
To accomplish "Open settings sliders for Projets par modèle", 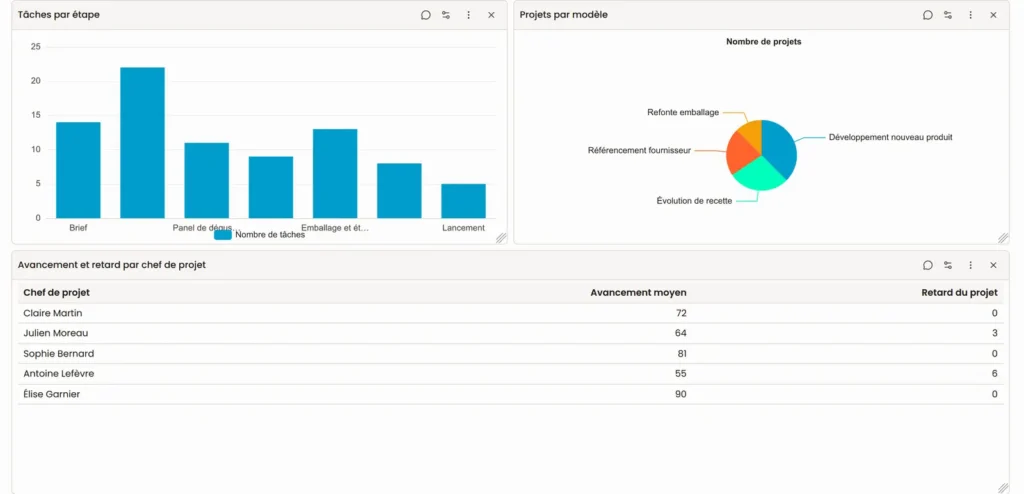I will tap(948, 15).
